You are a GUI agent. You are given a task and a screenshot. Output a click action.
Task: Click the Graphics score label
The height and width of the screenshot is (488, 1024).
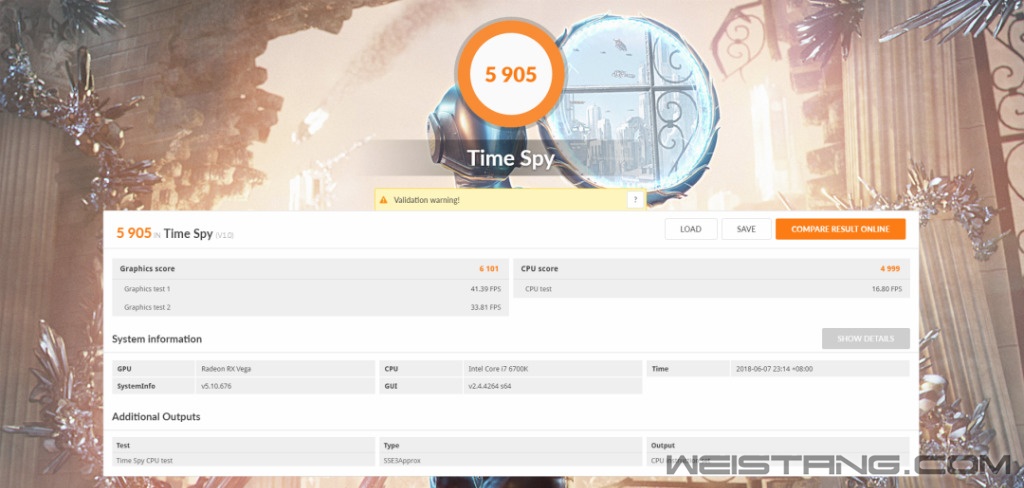click(x=147, y=268)
